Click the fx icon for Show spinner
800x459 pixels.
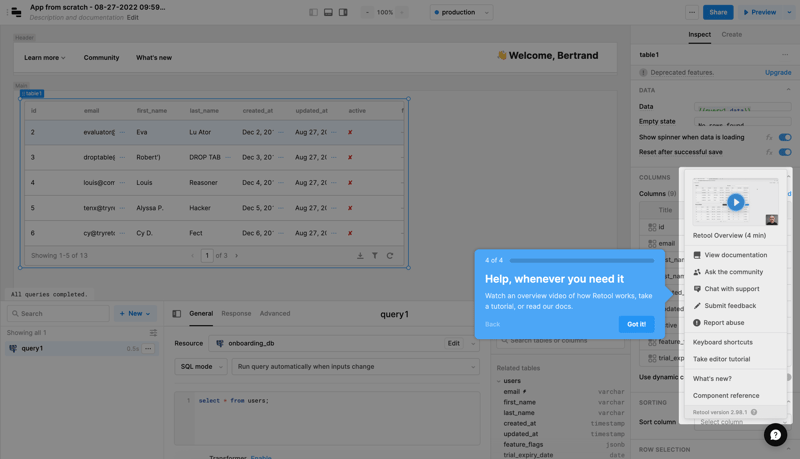(x=769, y=137)
